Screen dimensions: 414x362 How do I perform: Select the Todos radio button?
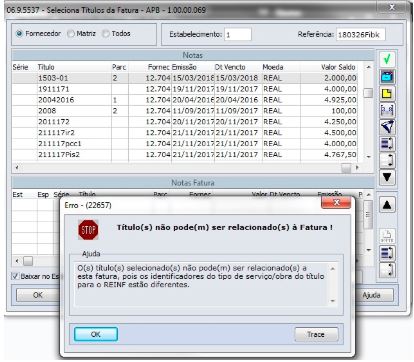click(x=106, y=34)
